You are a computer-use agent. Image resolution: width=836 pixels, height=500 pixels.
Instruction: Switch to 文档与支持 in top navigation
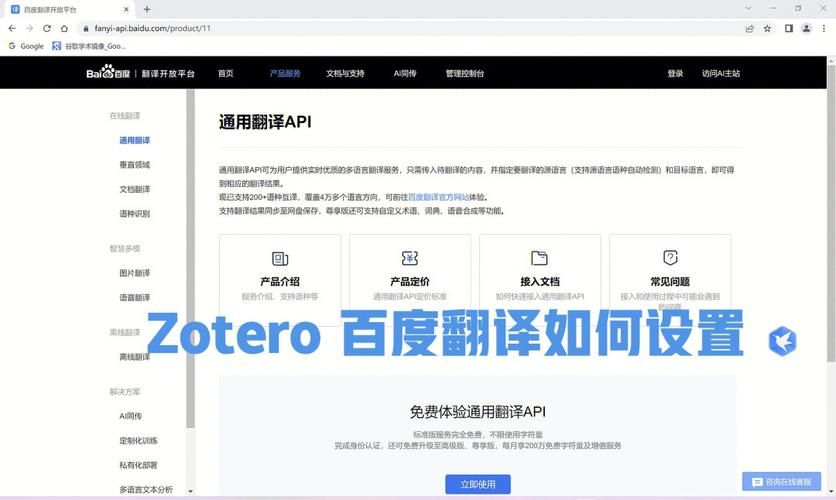(x=345, y=73)
